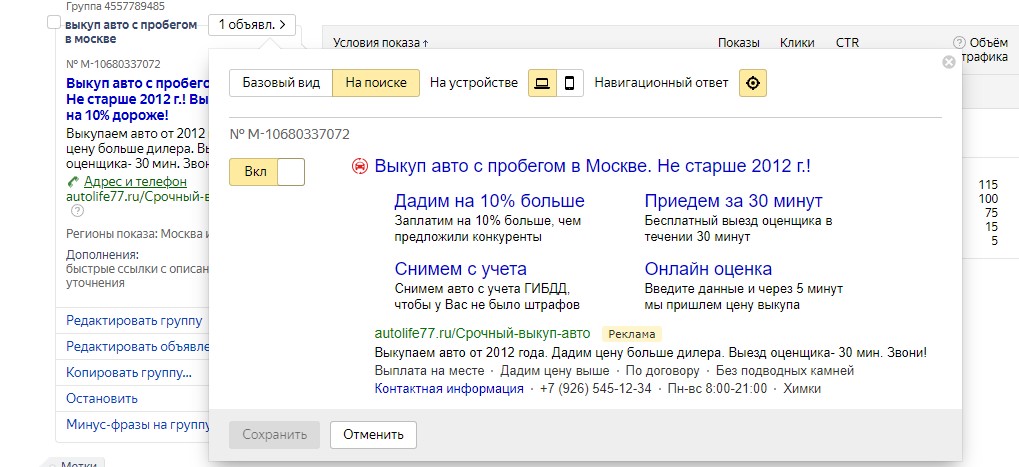The image size is (1019, 467).
Task: Open Минус-фразы на группу
Action: coord(138,425)
